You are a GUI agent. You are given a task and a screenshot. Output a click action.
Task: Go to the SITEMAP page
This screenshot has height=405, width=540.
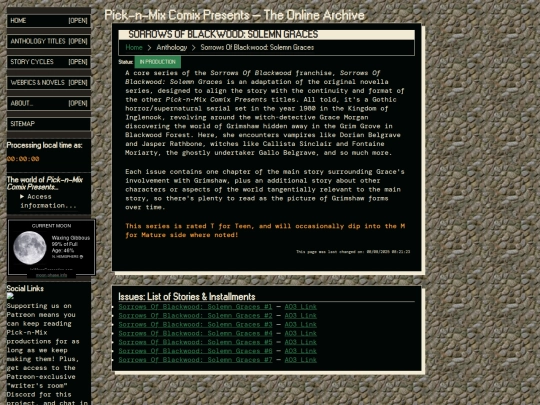[49, 124]
